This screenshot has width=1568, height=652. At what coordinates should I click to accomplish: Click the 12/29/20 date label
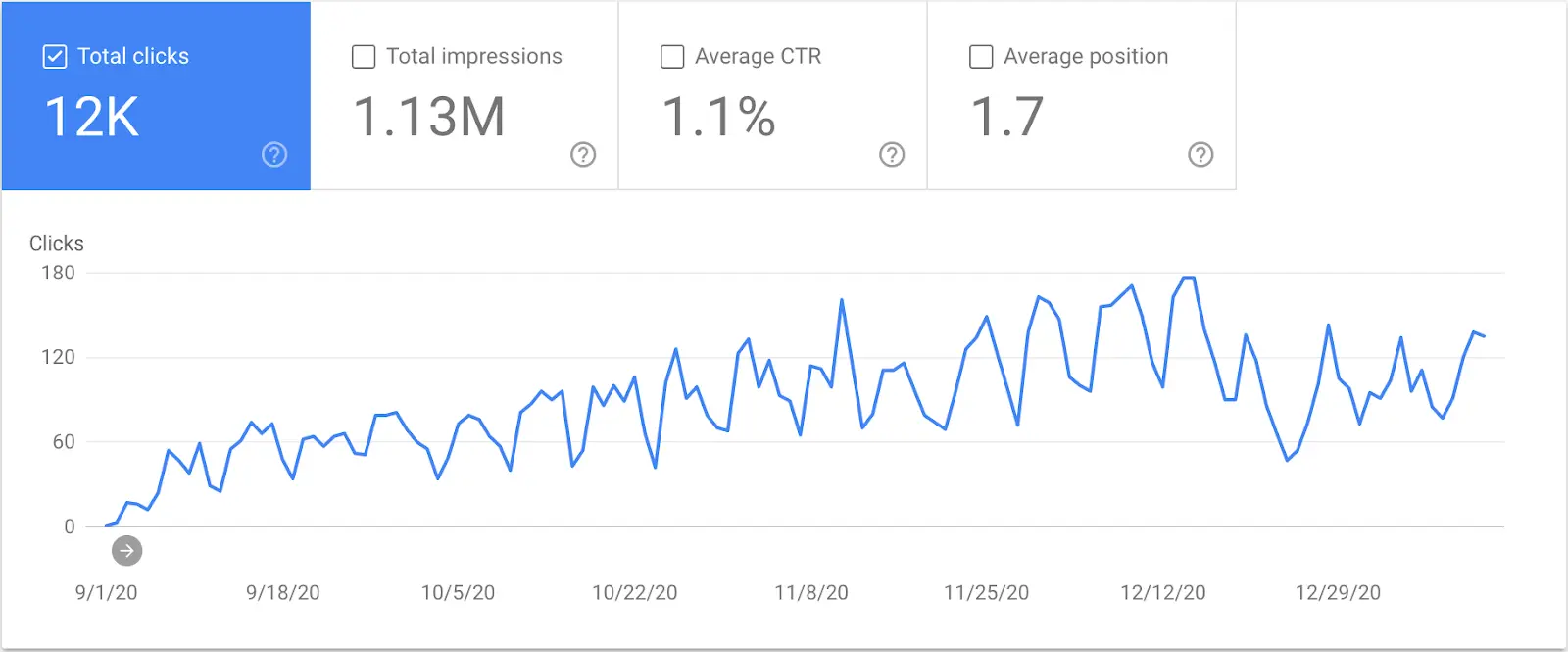(x=1338, y=592)
